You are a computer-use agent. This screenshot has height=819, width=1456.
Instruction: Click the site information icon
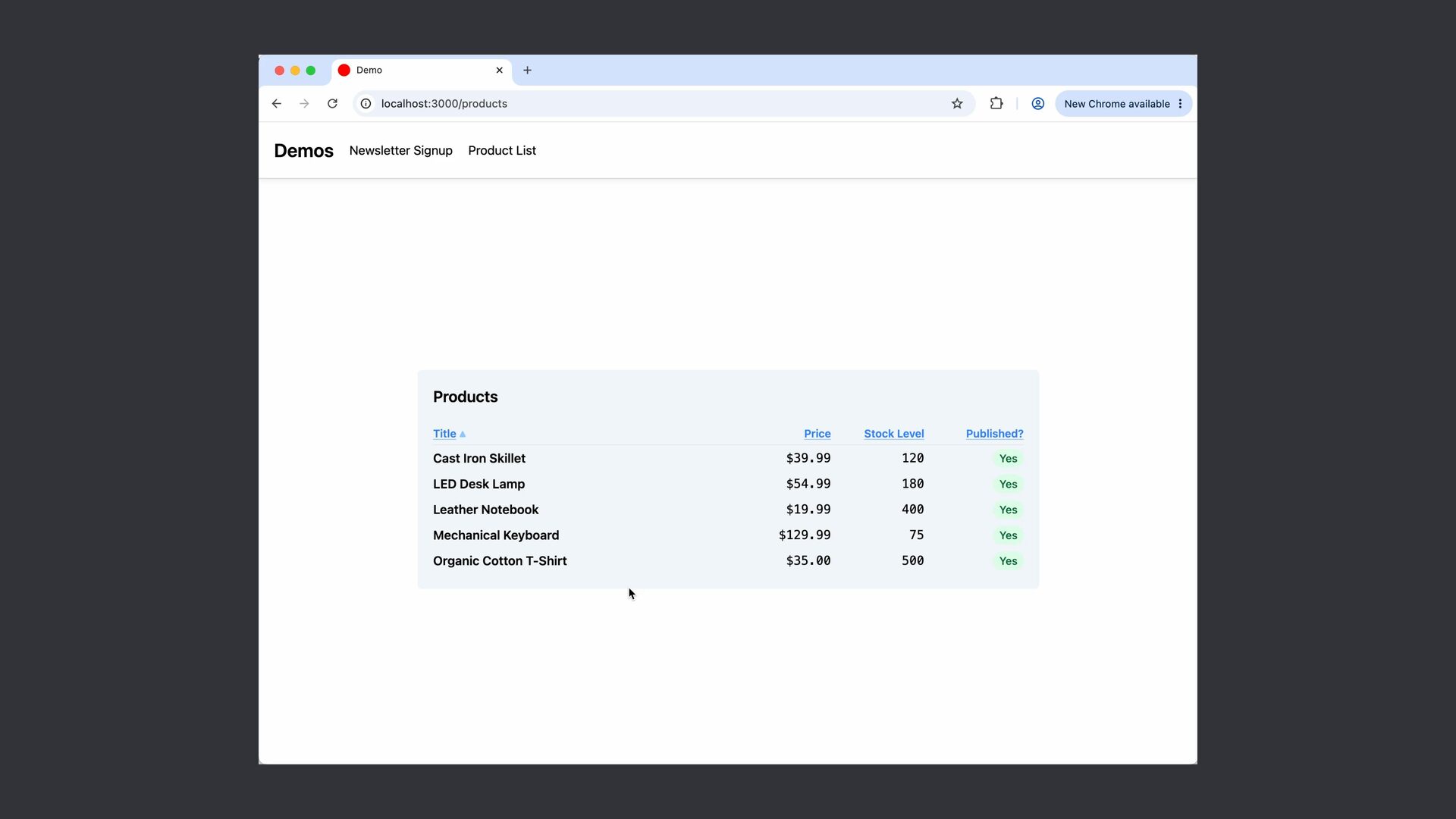click(x=366, y=104)
